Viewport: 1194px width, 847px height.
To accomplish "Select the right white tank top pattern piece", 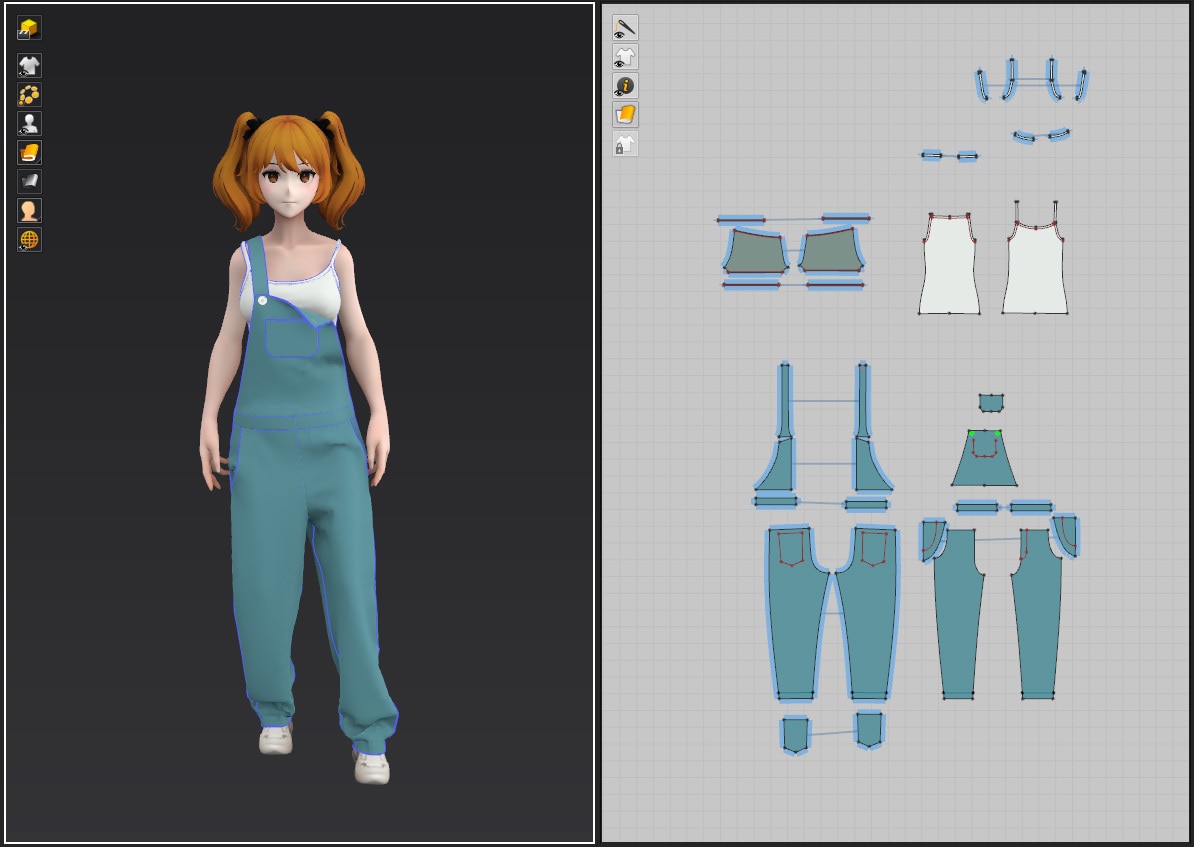I will (x=1034, y=270).
